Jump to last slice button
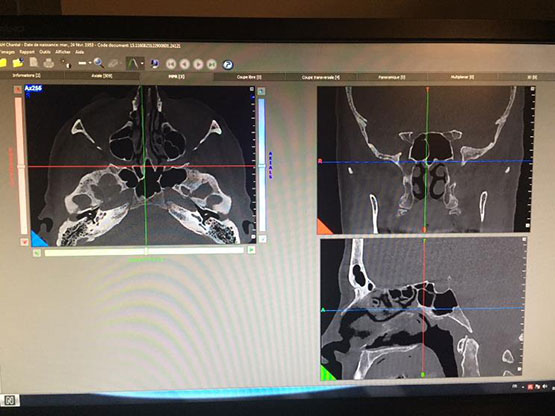555x416 pixels. [x=212, y=64]
